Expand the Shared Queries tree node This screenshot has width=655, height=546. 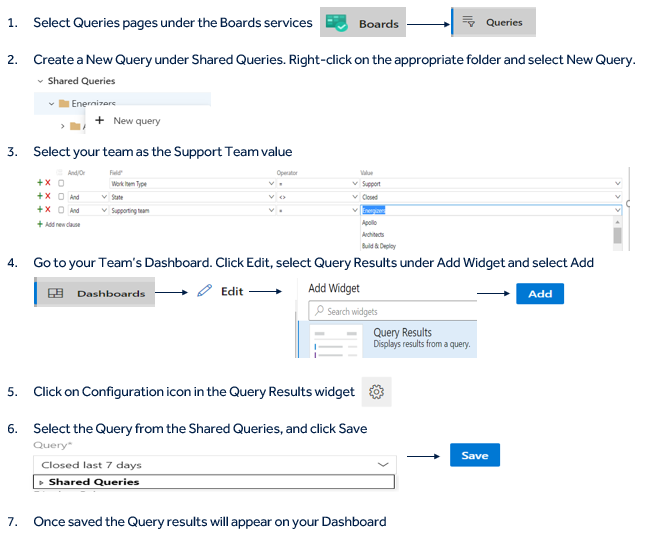[42, 482]
